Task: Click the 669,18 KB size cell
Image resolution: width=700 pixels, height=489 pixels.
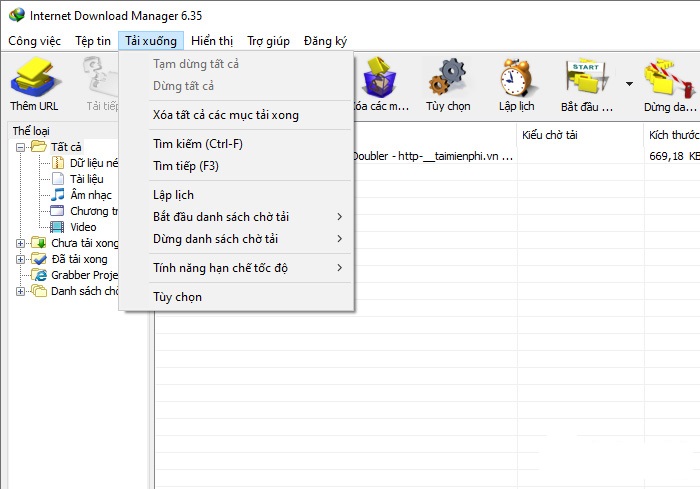Action: pos(674,156)
